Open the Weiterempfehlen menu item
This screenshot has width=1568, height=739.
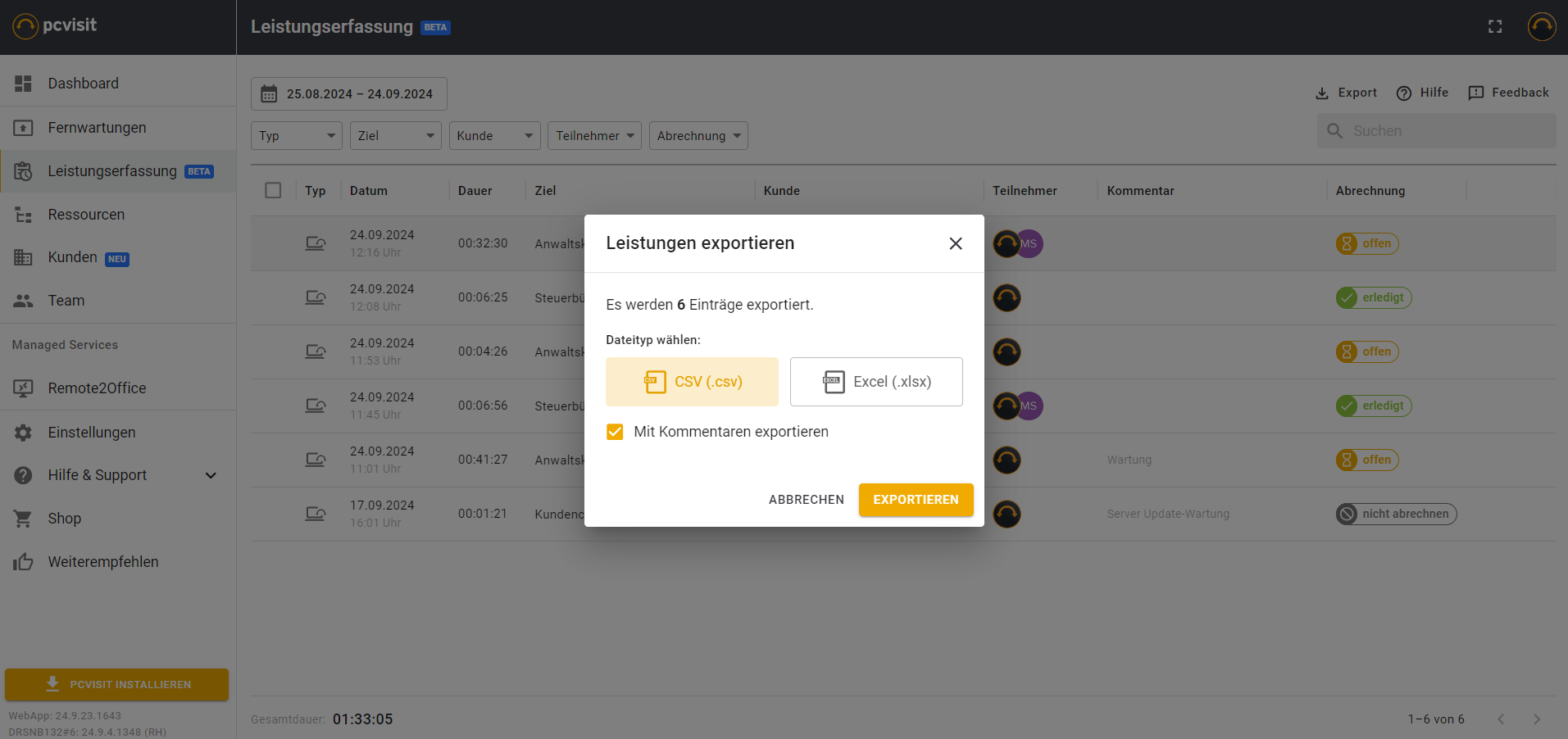click(x=103, y=561)
